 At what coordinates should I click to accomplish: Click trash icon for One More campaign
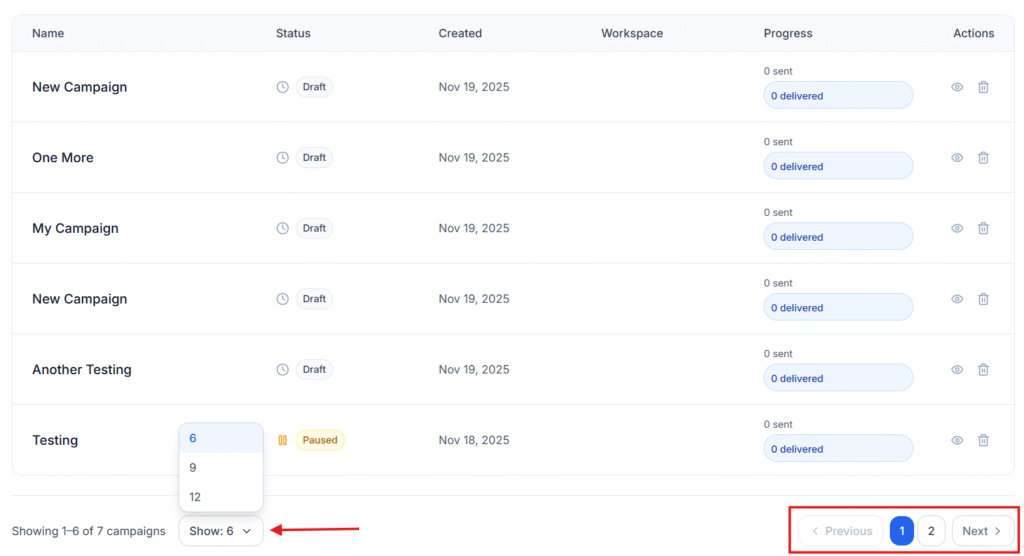coord(983,158)
